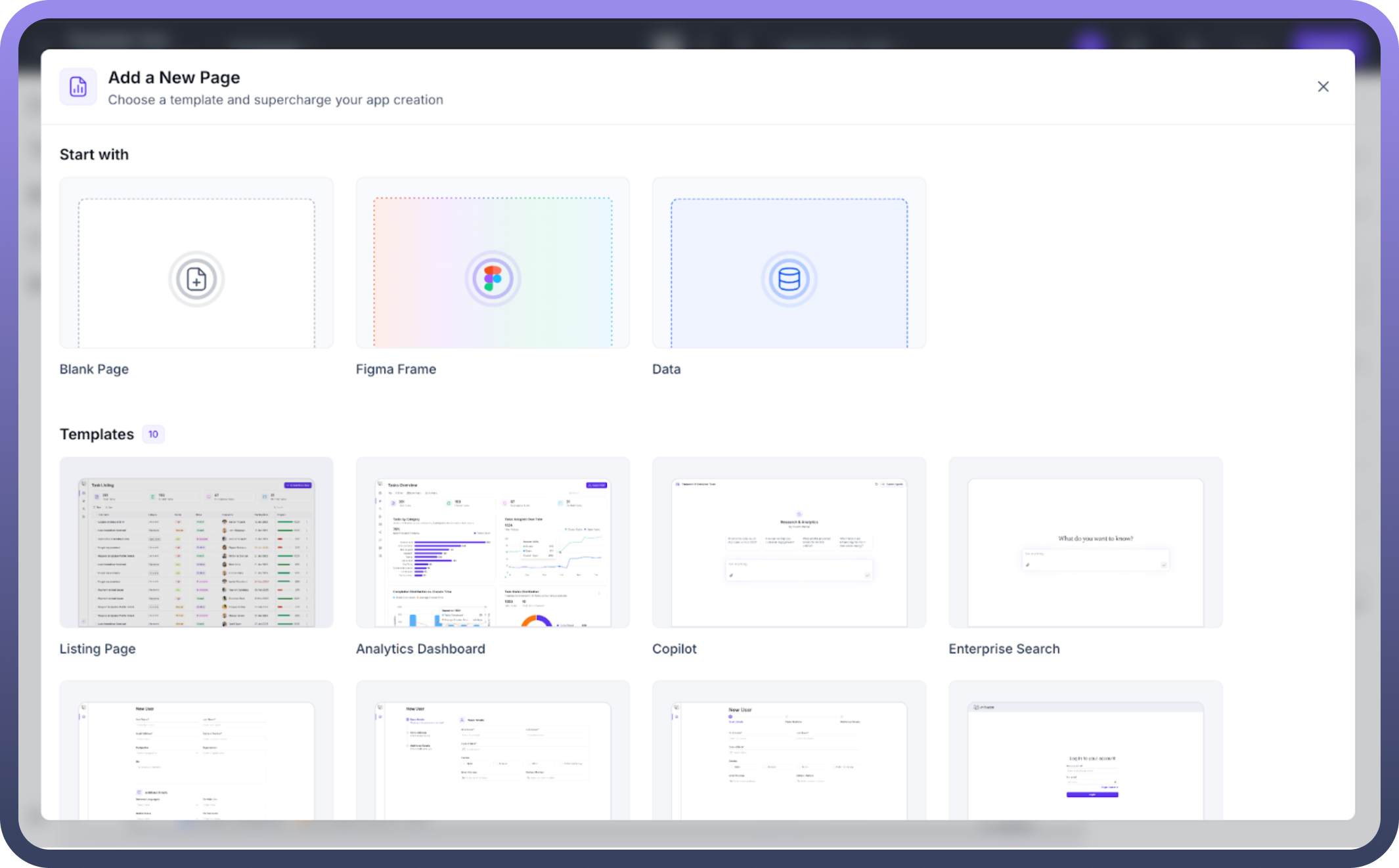Pick the tabbed New User form template
This screenshot has height=868, width=1399.
(x=789, y=752)
